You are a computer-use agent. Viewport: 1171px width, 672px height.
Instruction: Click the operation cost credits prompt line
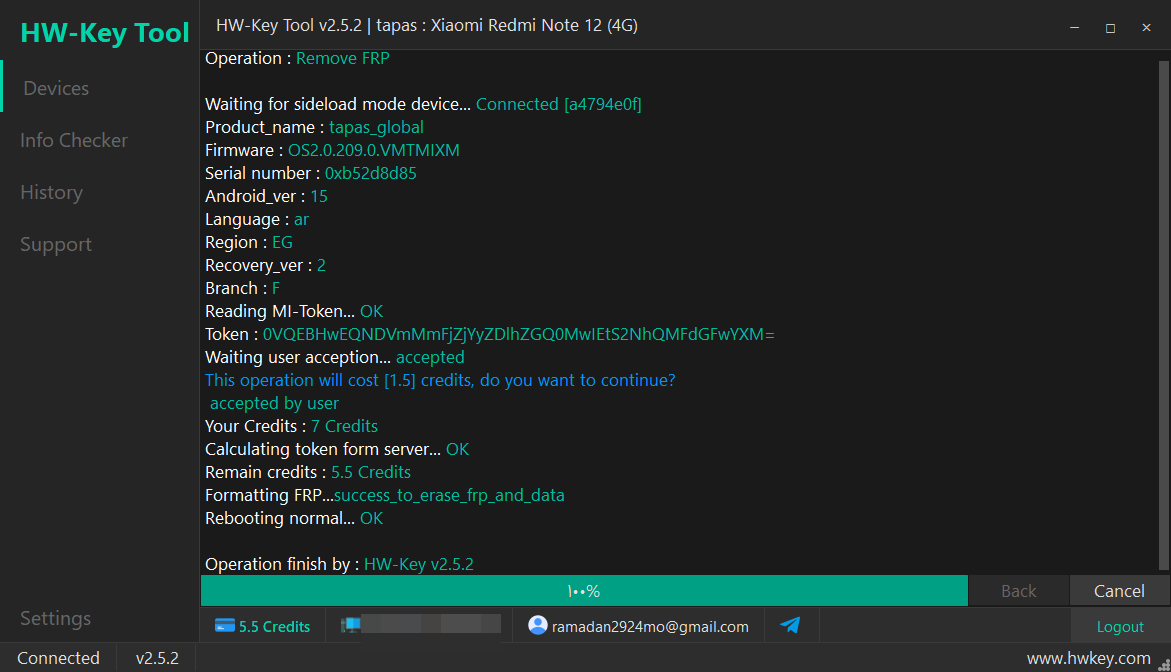441,380
